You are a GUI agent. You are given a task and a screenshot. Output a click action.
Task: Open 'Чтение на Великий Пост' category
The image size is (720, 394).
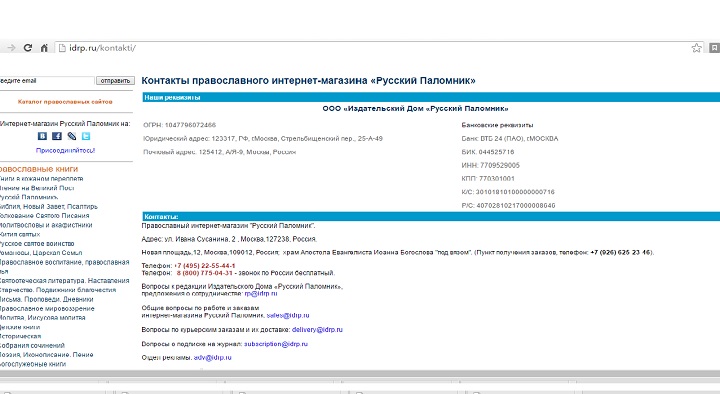pos(37,188)
